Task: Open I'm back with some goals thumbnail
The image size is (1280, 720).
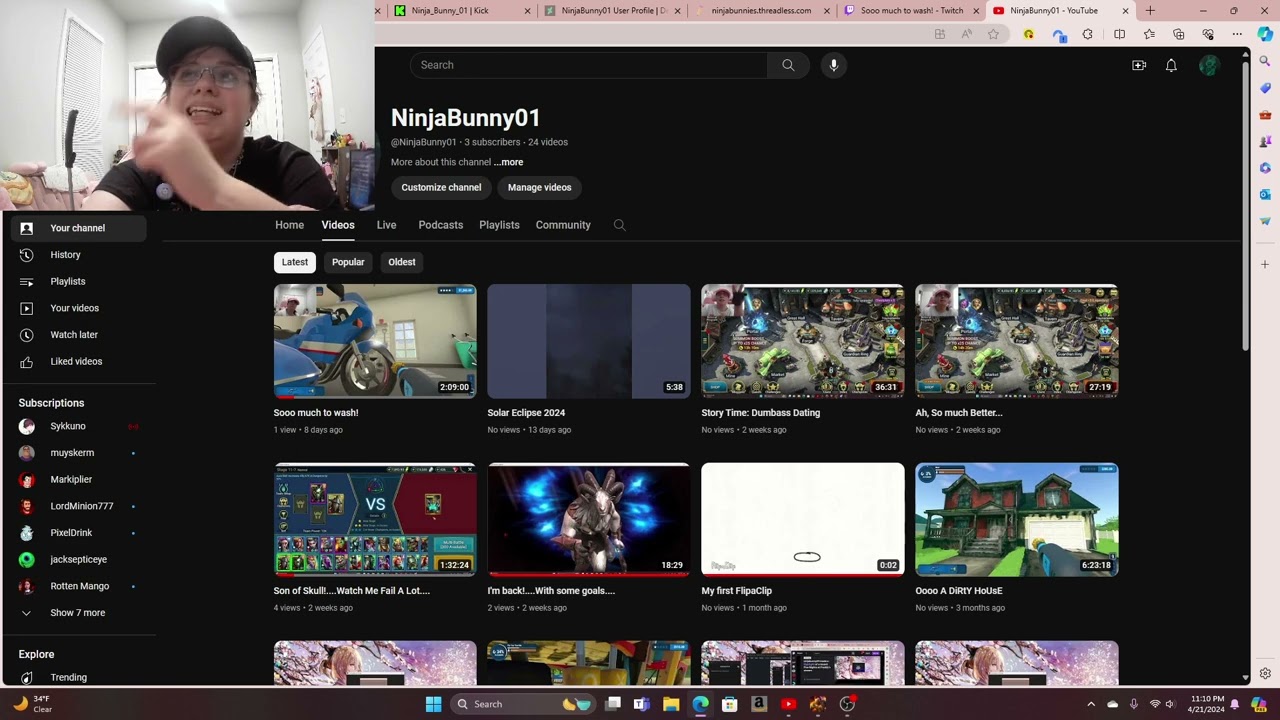Action: pos(589,519)
